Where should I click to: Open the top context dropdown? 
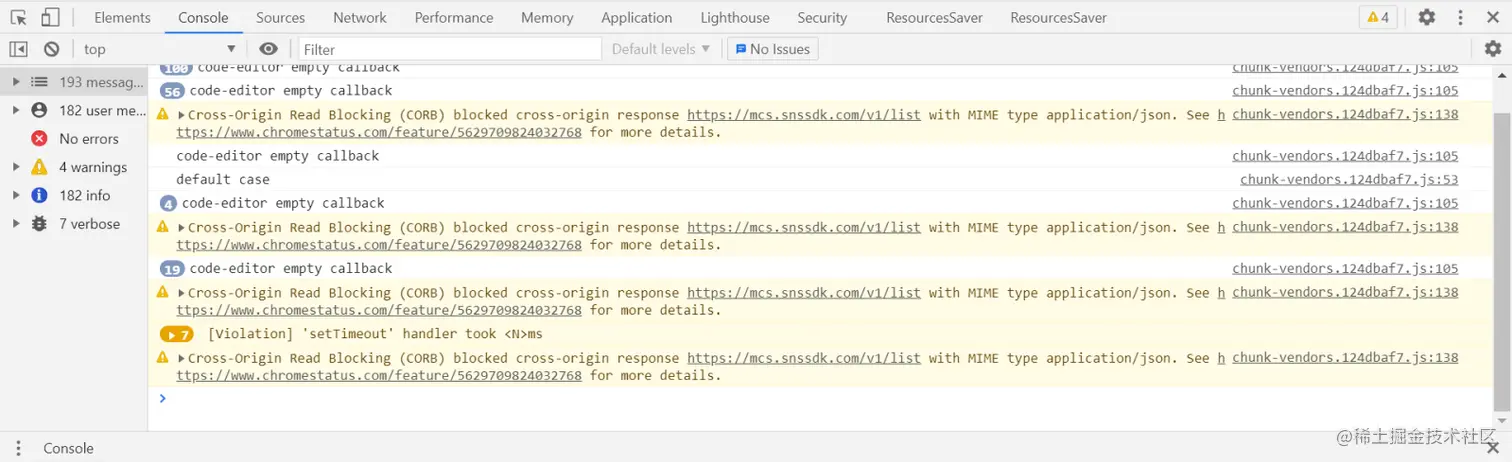(x=158, y=49)
